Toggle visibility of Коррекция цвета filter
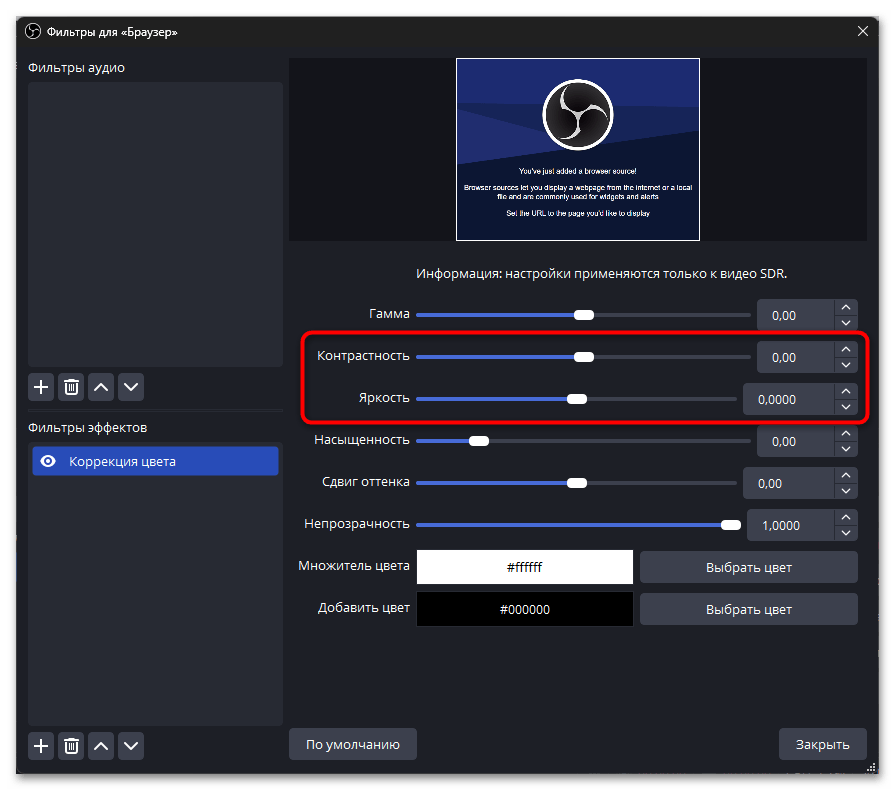This screenshot has width=895, height=790. (47, 461)
